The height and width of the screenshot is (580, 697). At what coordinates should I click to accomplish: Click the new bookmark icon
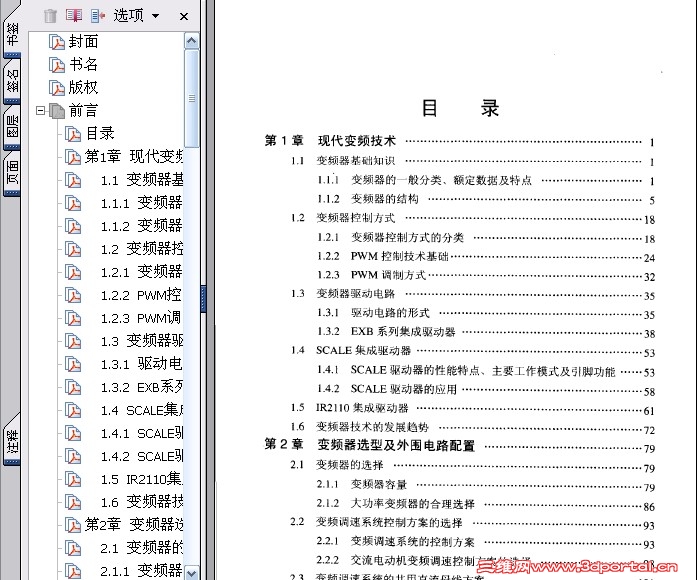click(74, 16)
